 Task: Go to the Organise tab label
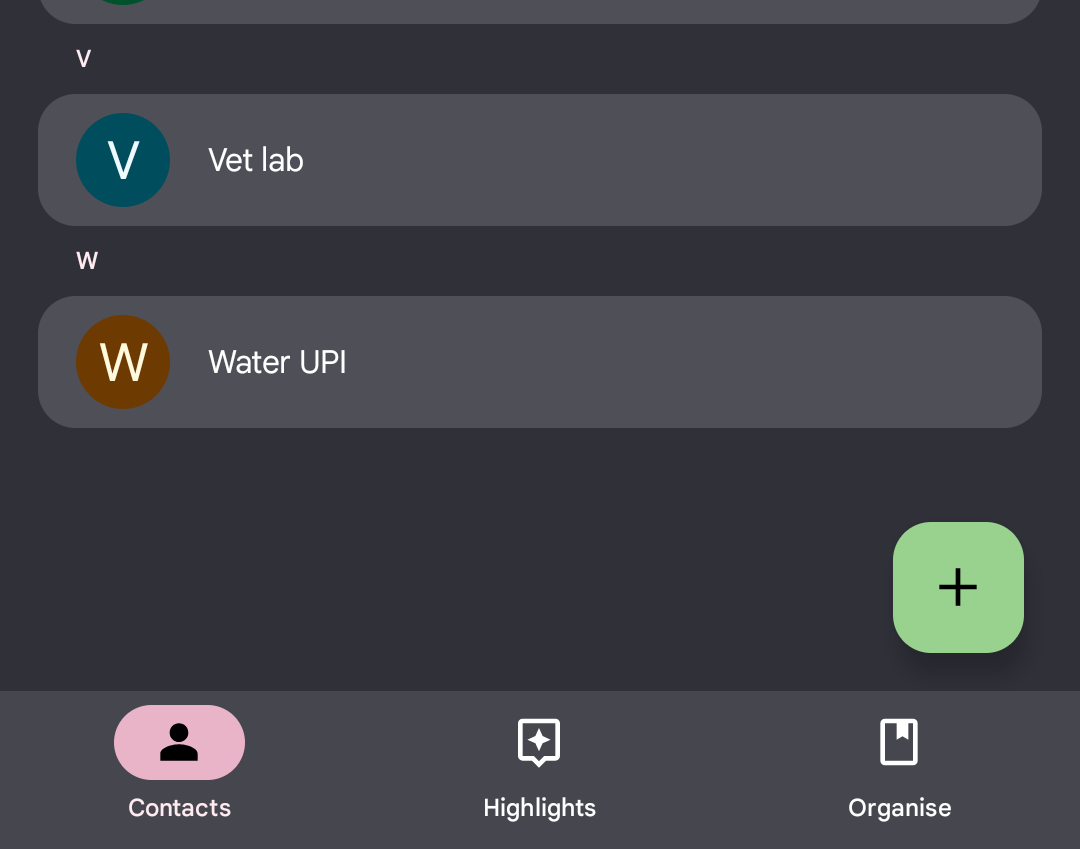(x=899, y=808)
